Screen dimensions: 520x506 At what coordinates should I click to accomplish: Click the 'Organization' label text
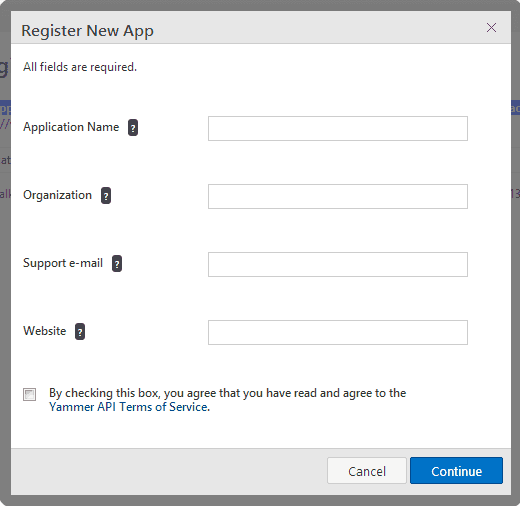click(x=57, y=195)
